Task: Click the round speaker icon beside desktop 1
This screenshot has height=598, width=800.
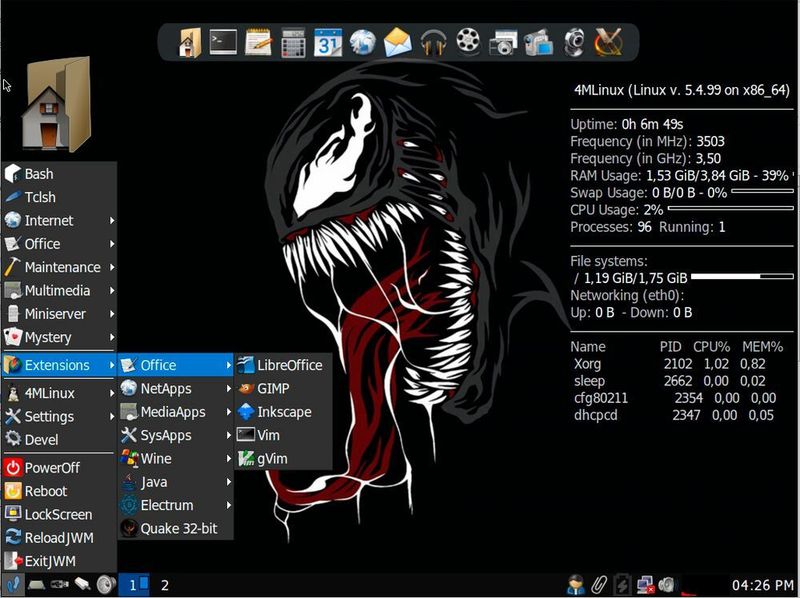Action: (x=106, y=584)
